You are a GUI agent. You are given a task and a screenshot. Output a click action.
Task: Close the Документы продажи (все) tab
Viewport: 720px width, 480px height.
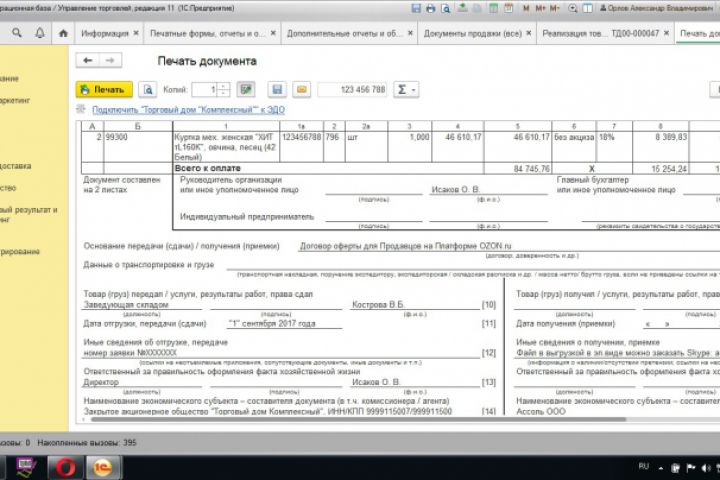tap(529, 33)
